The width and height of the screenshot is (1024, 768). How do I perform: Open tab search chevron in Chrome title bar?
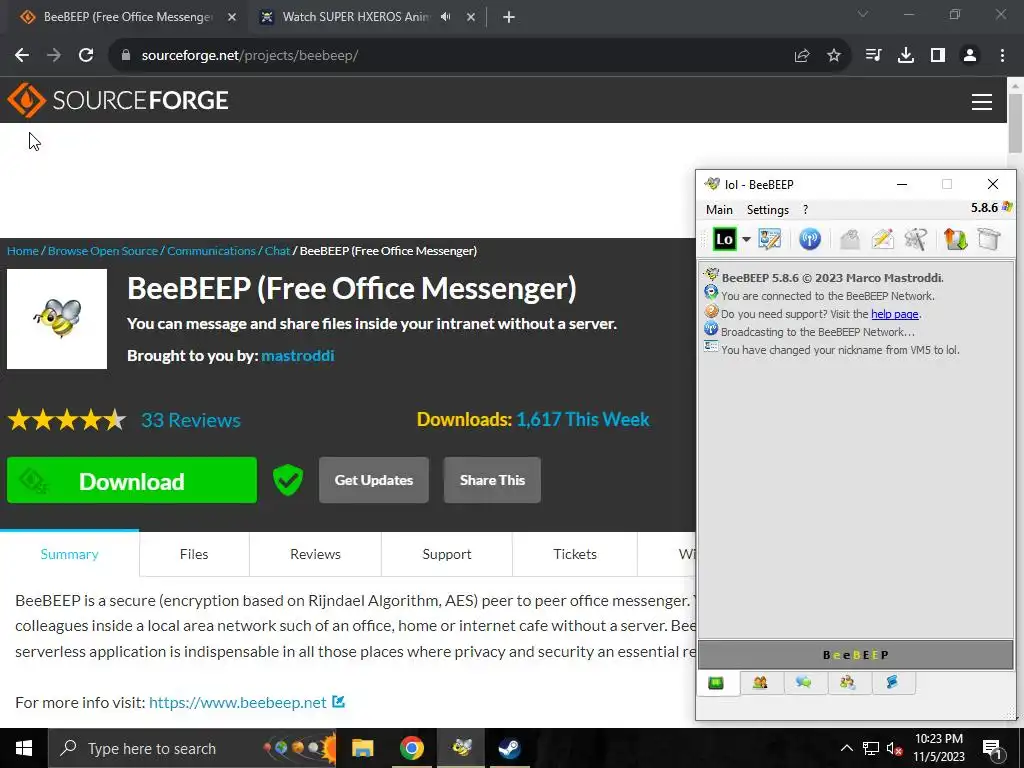click(863, 14)
